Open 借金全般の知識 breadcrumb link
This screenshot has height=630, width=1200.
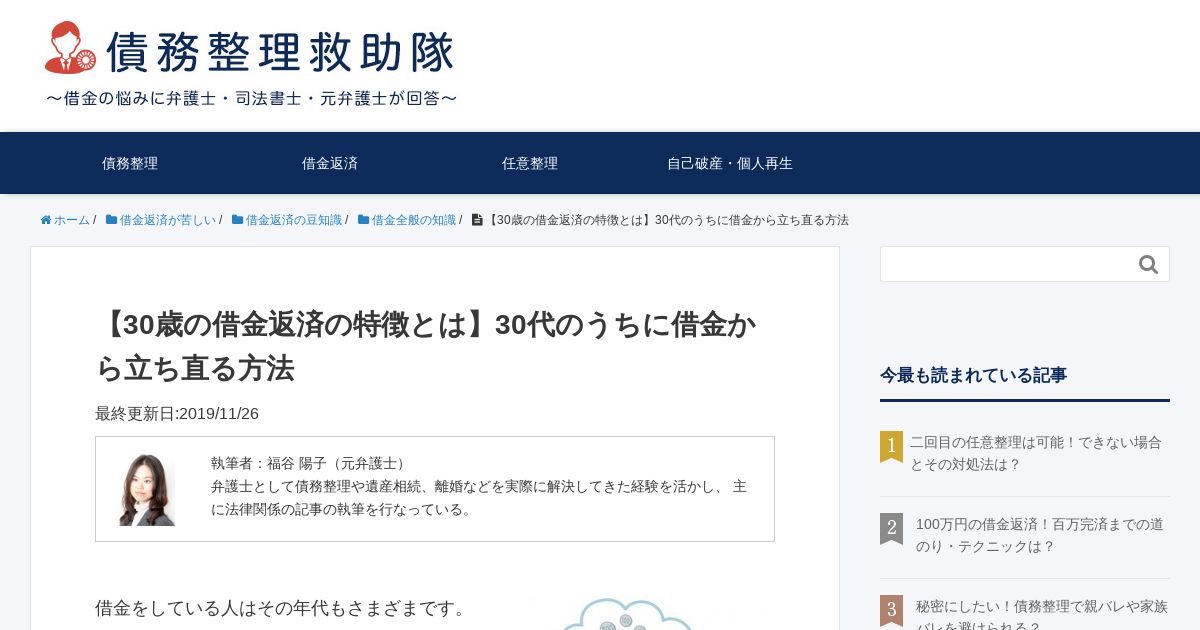pos(414,220)
